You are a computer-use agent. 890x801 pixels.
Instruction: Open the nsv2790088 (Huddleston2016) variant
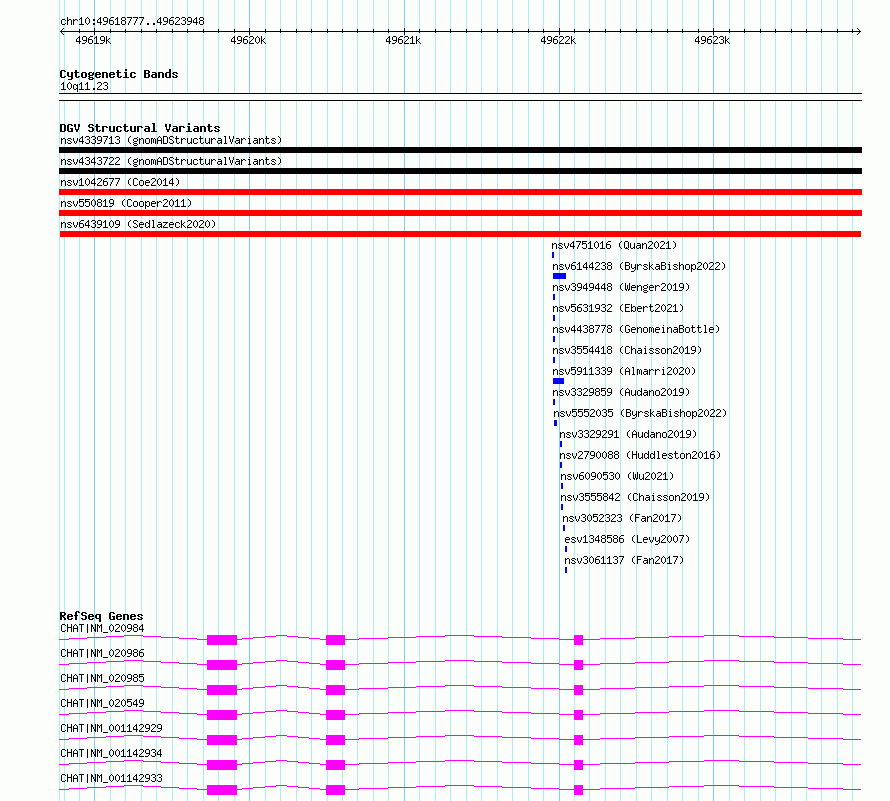tap(640, 455)
